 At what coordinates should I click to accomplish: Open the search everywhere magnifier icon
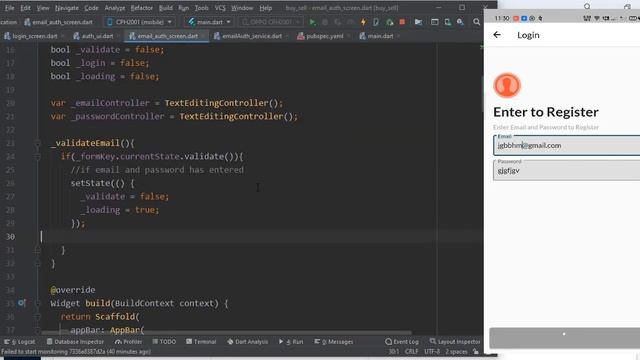pyautogui.click(x=476, y=22)
